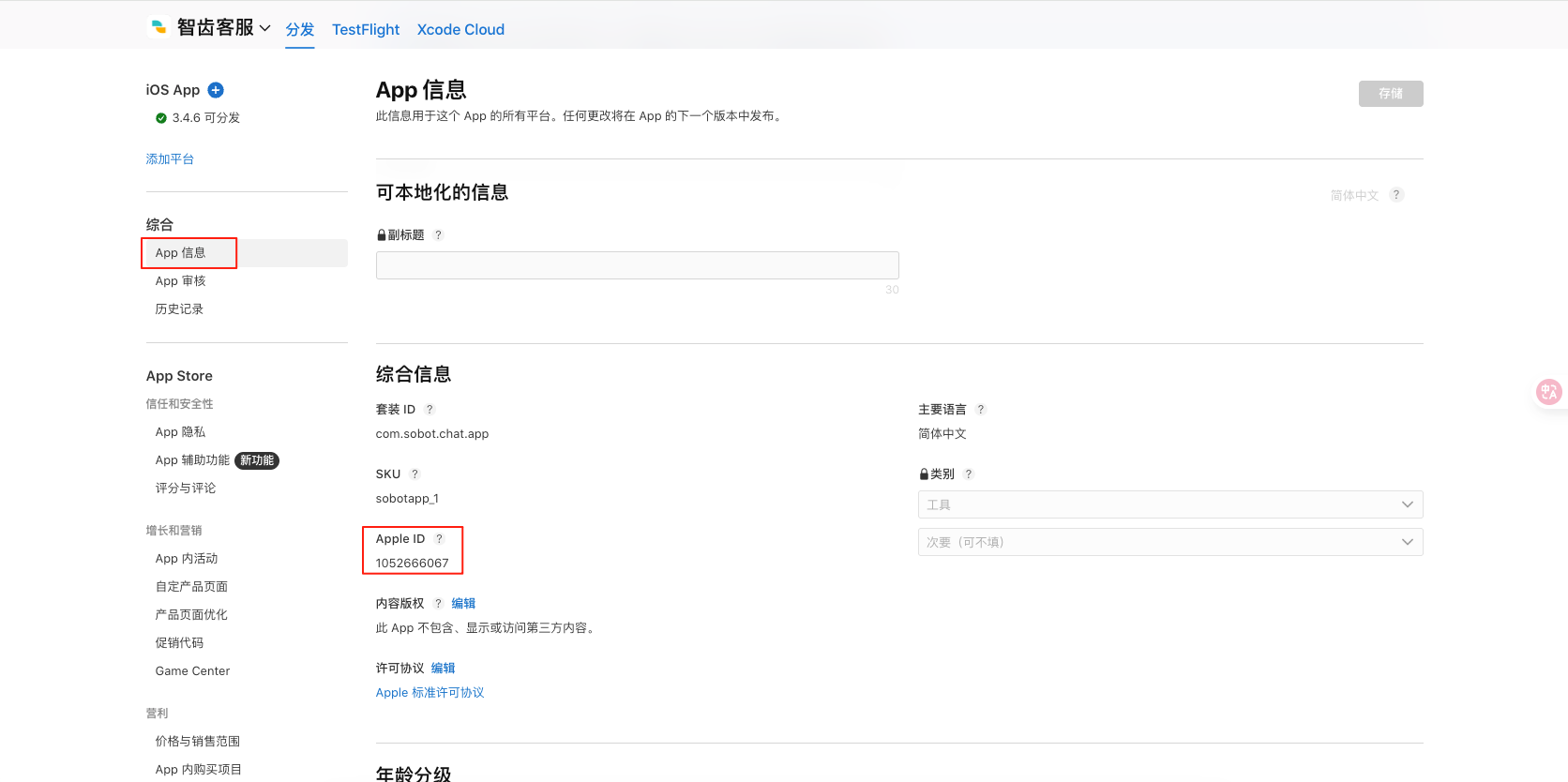Click 编辑 link next to 许可协议

pyautogui.click(x=443, y=669)
